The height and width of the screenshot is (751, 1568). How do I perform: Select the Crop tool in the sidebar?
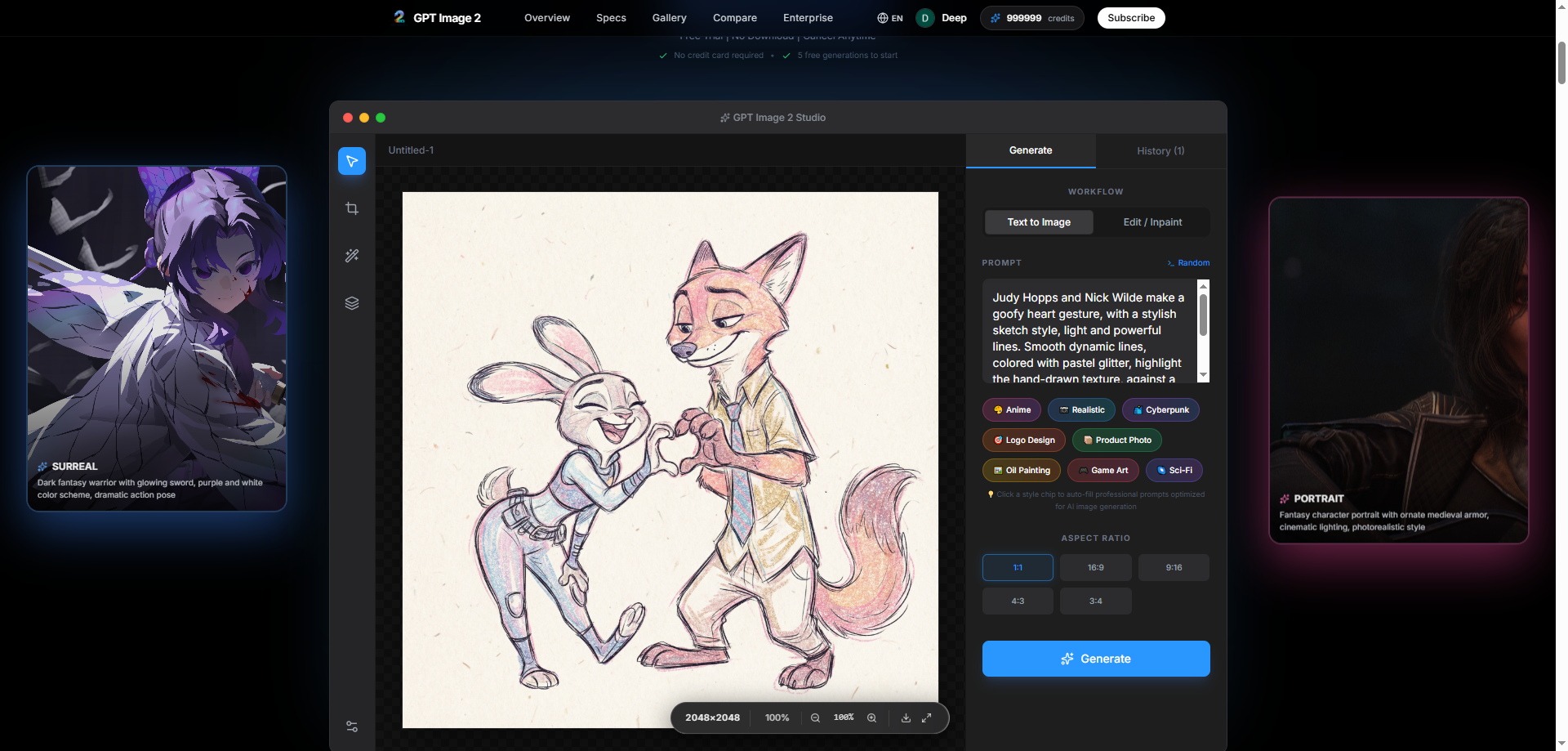[x=351, y=208]
